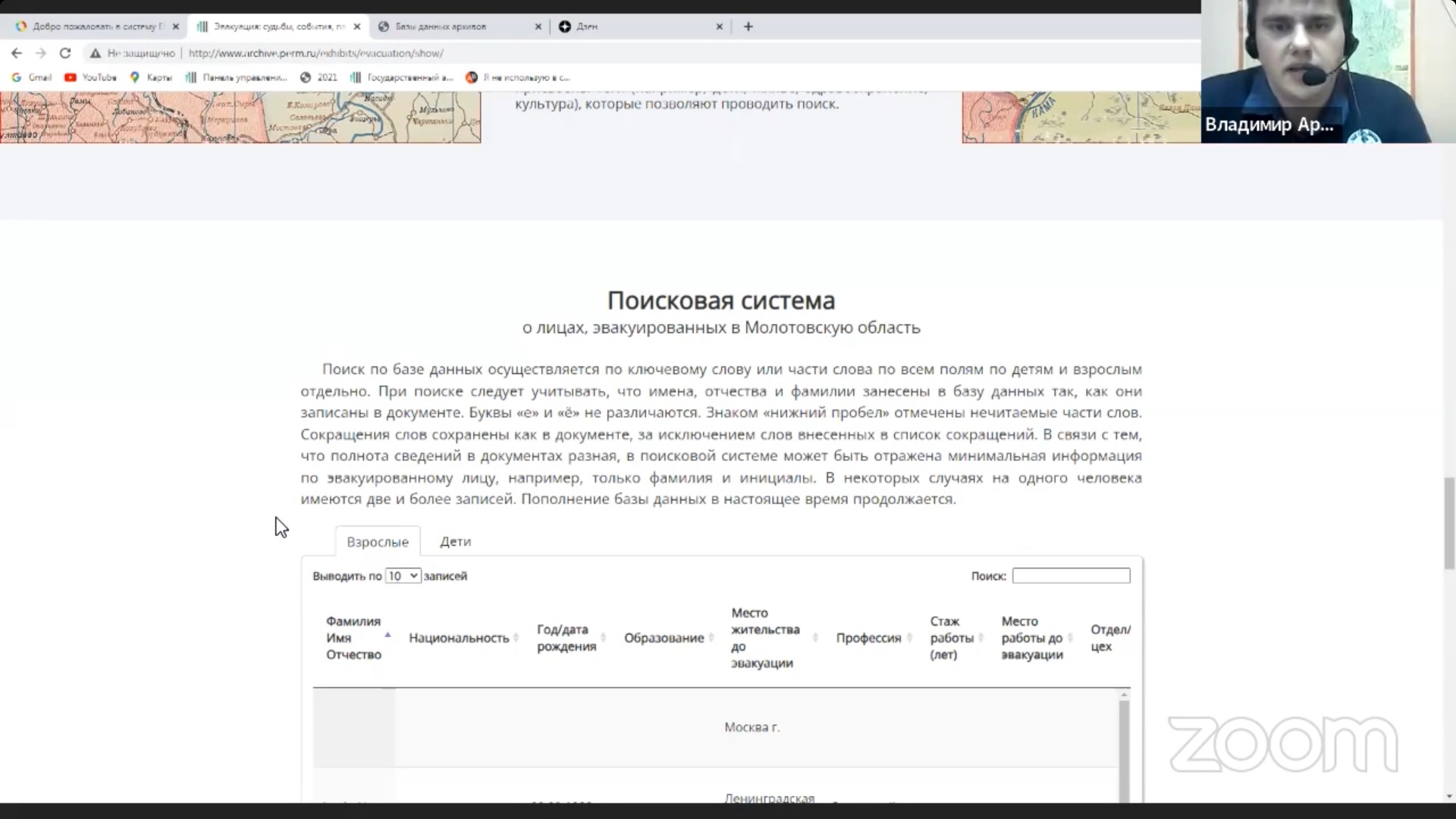Open a new tab with the plus icon
This screenshot has height=819, width=1456.
click(748, 27)
